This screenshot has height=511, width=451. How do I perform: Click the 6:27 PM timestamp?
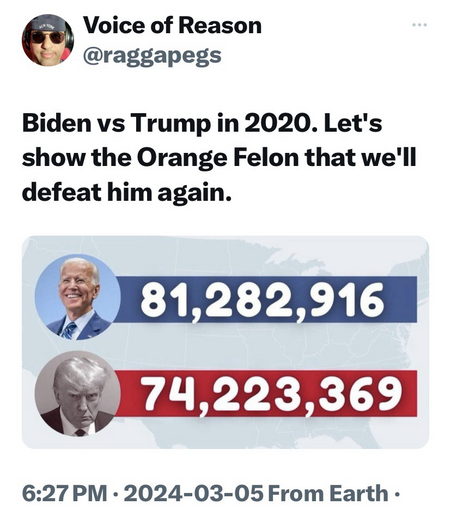click(x=65, y=493)
